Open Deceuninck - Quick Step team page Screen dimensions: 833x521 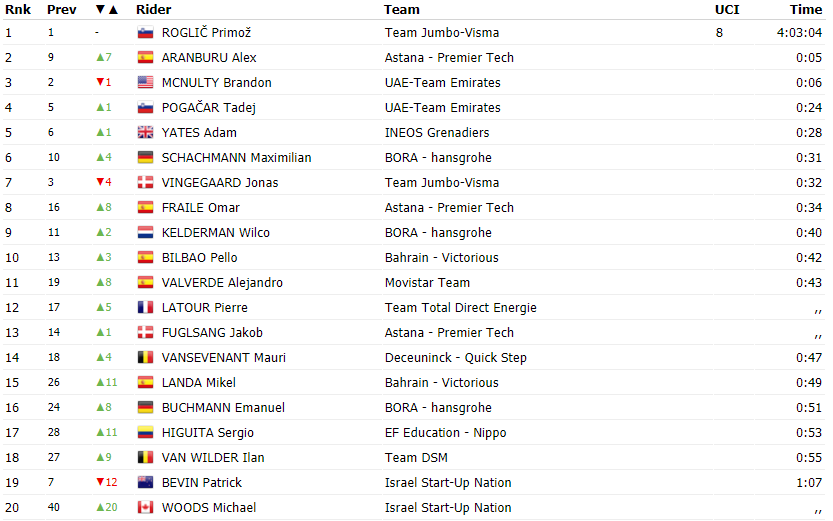456,357
